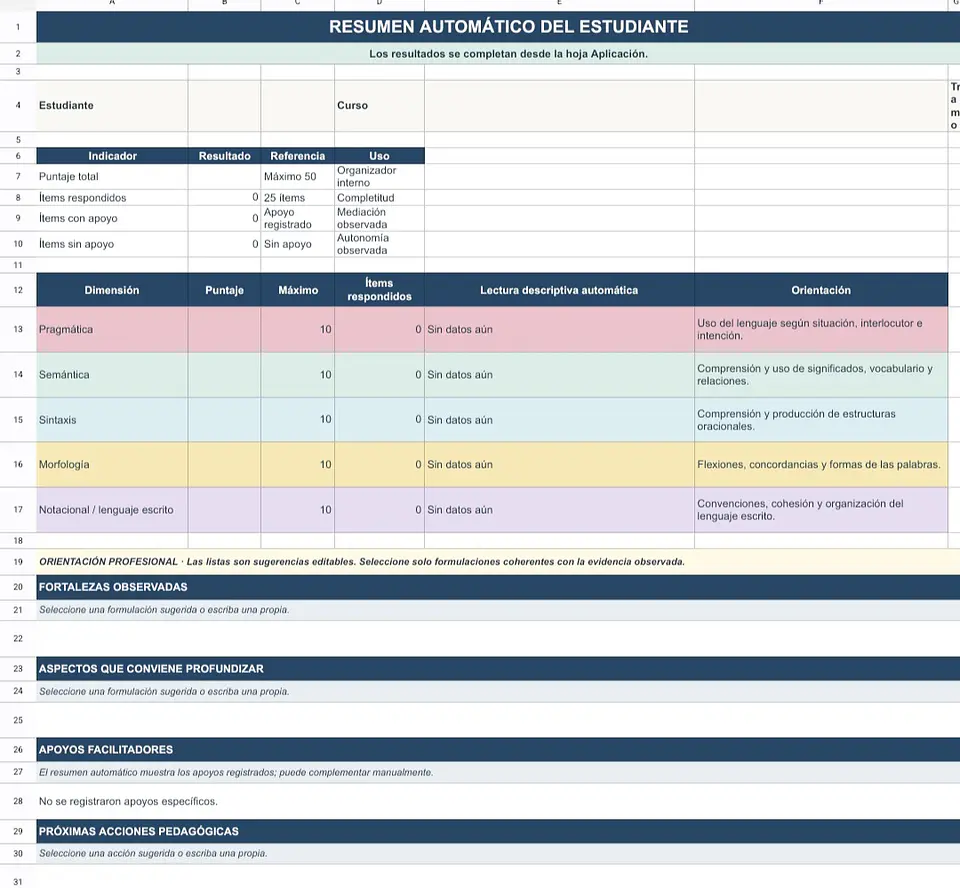Select the empty cell below Próximas acciones pedagógicas hint
Image resolution: width=960 pixels, height=888 pixels.
[x=498, y=877]
